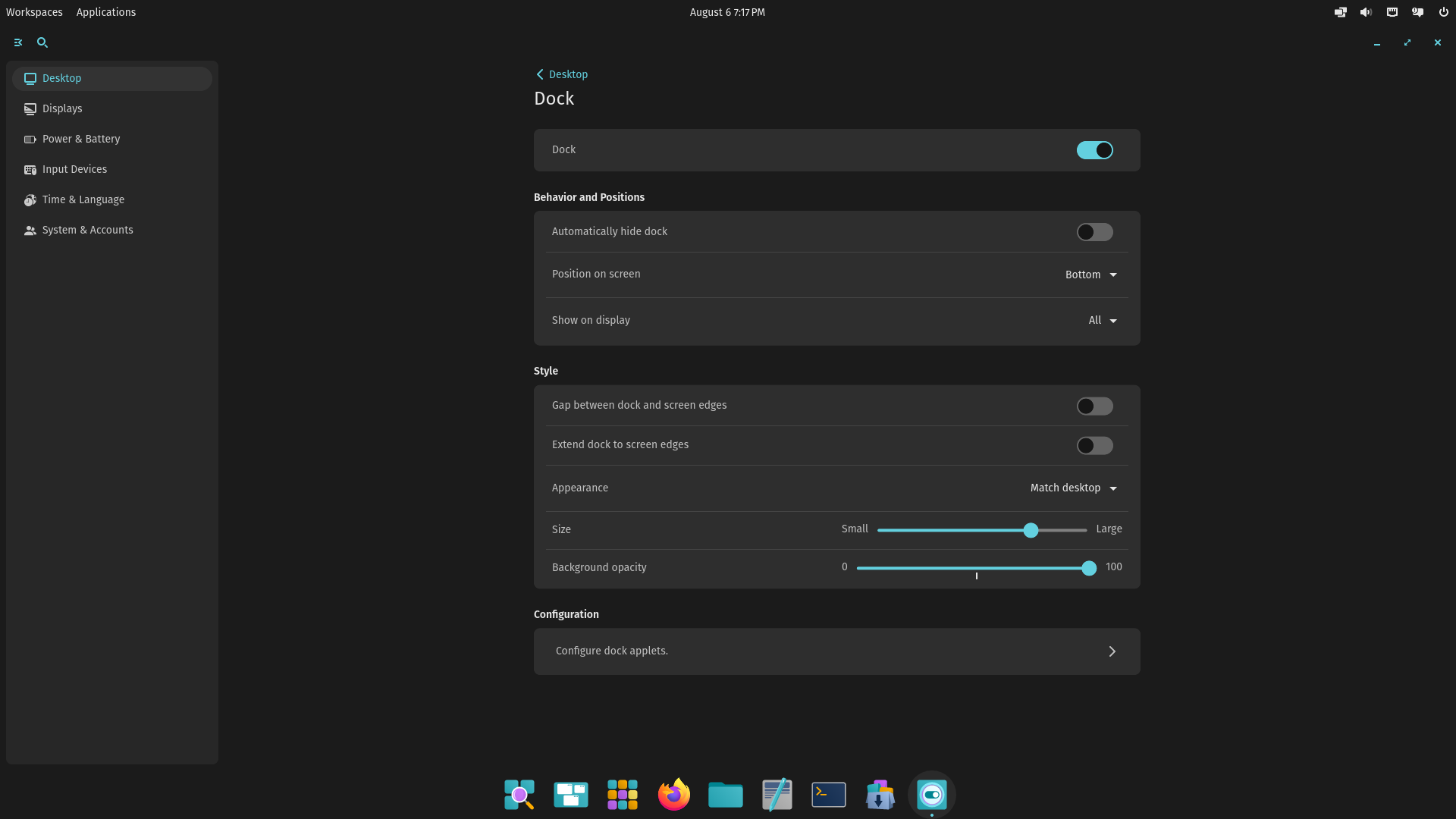
Task: Maximize the Settings window
Action: (x=1407, y=43)
